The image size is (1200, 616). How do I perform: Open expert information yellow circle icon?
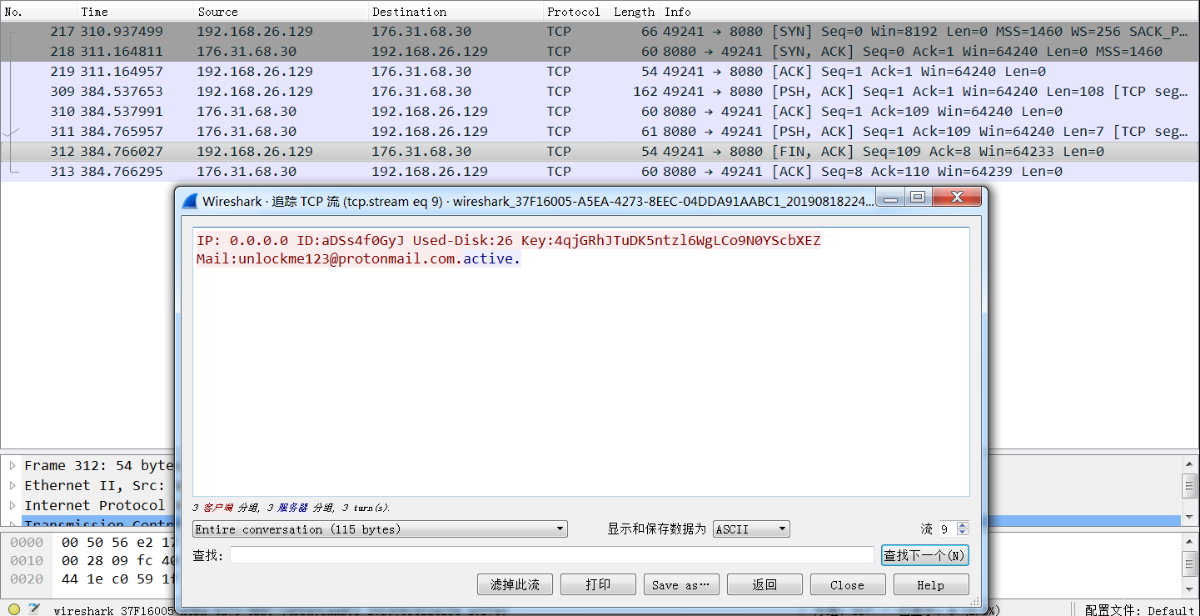[14, 609]
